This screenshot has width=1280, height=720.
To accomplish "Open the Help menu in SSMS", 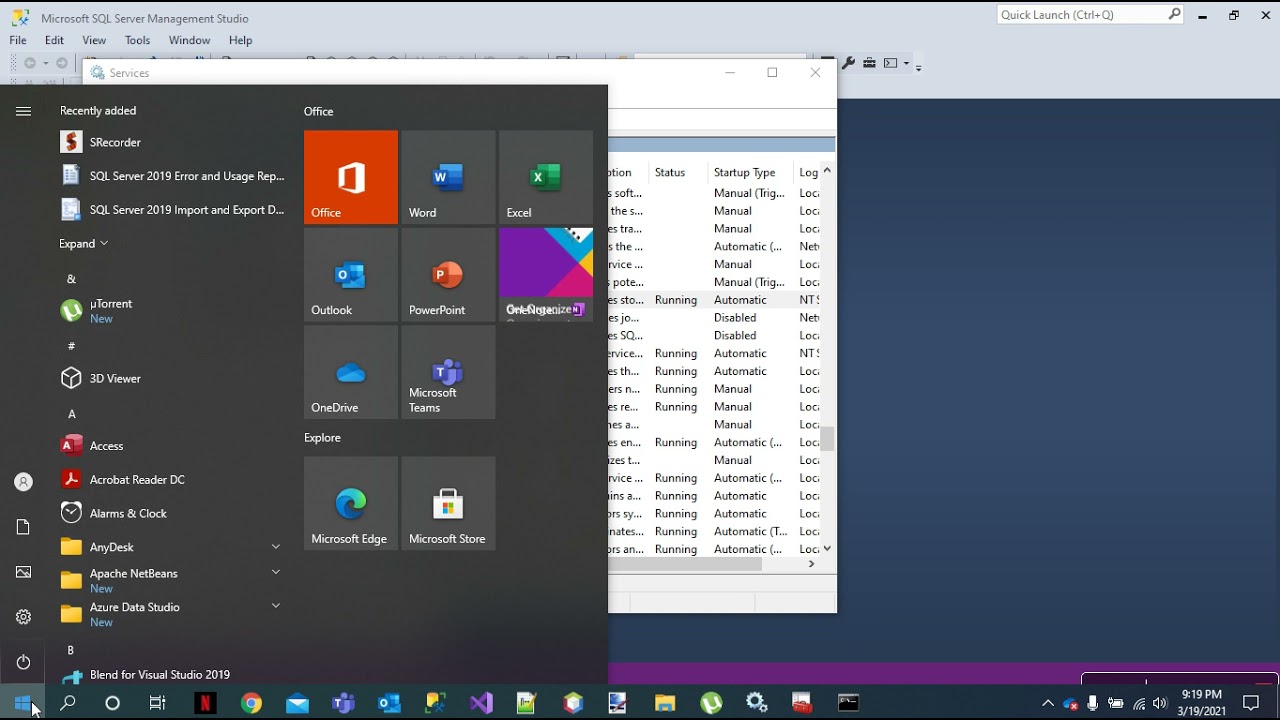I will (240, 40).
